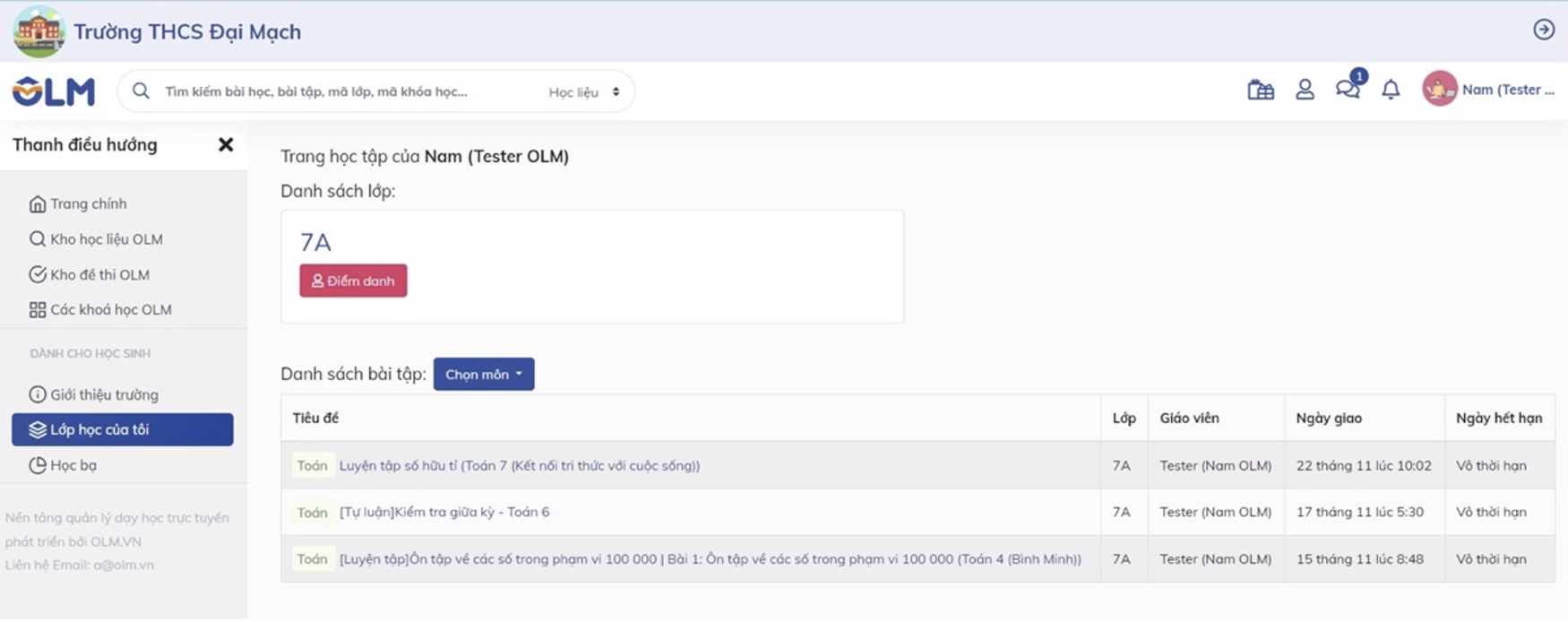
Task: Open the class 7A link
Action: (x=315, y=243)
